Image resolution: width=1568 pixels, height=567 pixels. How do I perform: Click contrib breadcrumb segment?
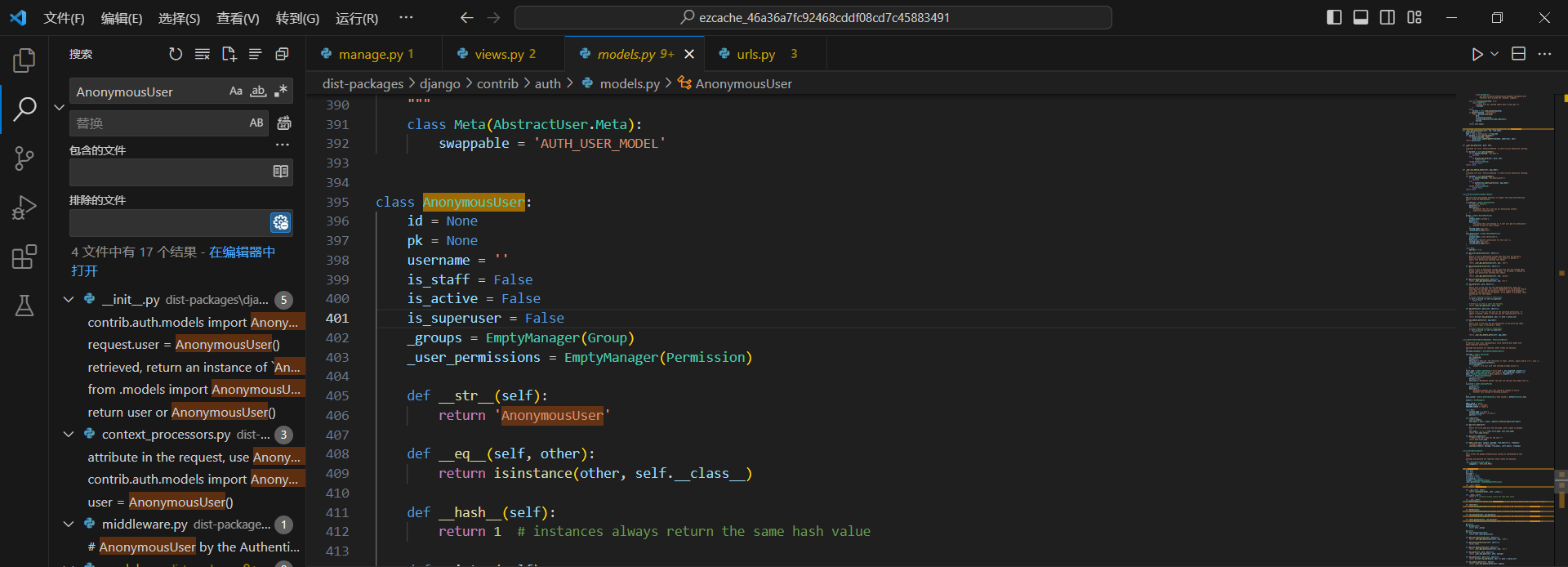coord(497,83)
